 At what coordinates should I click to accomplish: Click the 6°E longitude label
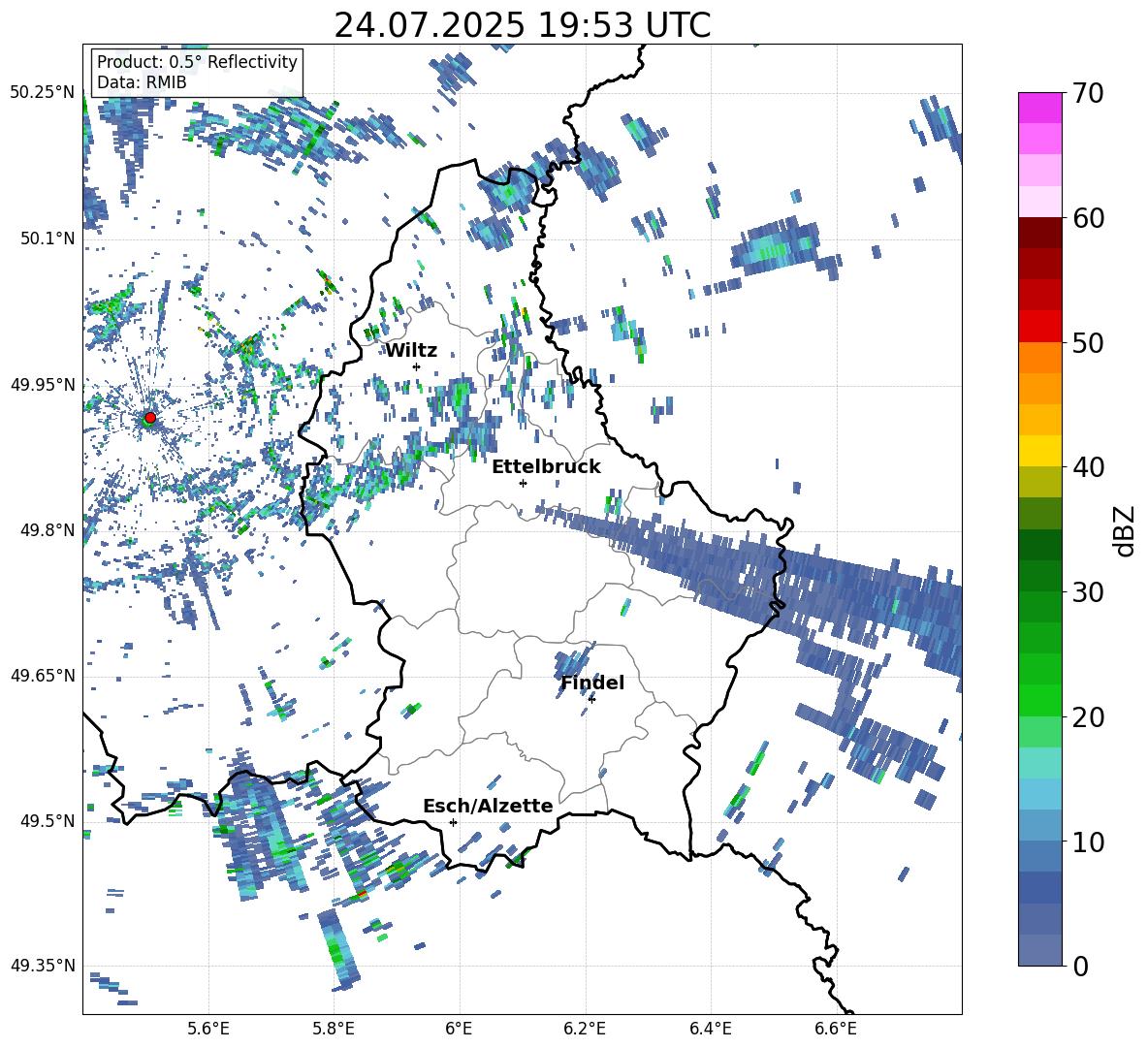click(x=459, y=1029)
